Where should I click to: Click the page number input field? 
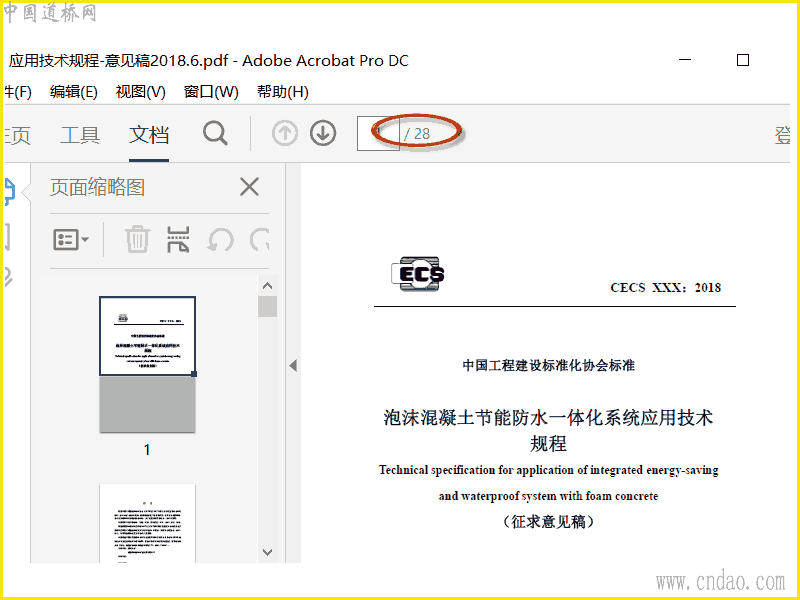(378, 133)
